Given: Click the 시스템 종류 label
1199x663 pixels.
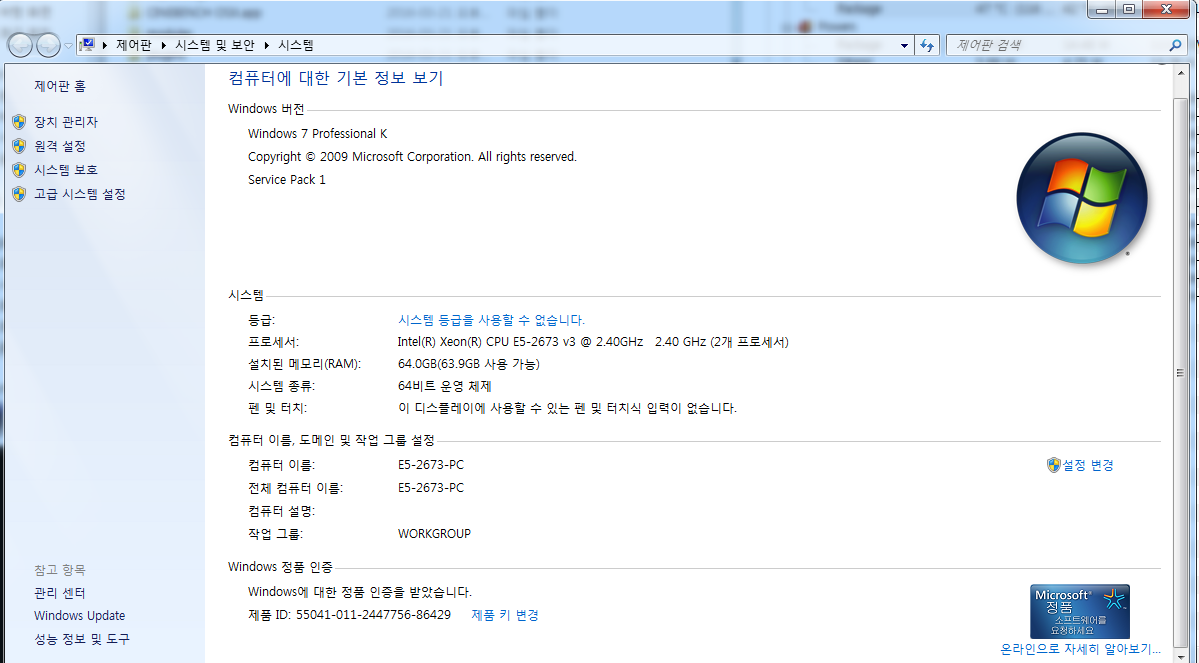Looking at the screenshot, I should [x=281, y=386].
